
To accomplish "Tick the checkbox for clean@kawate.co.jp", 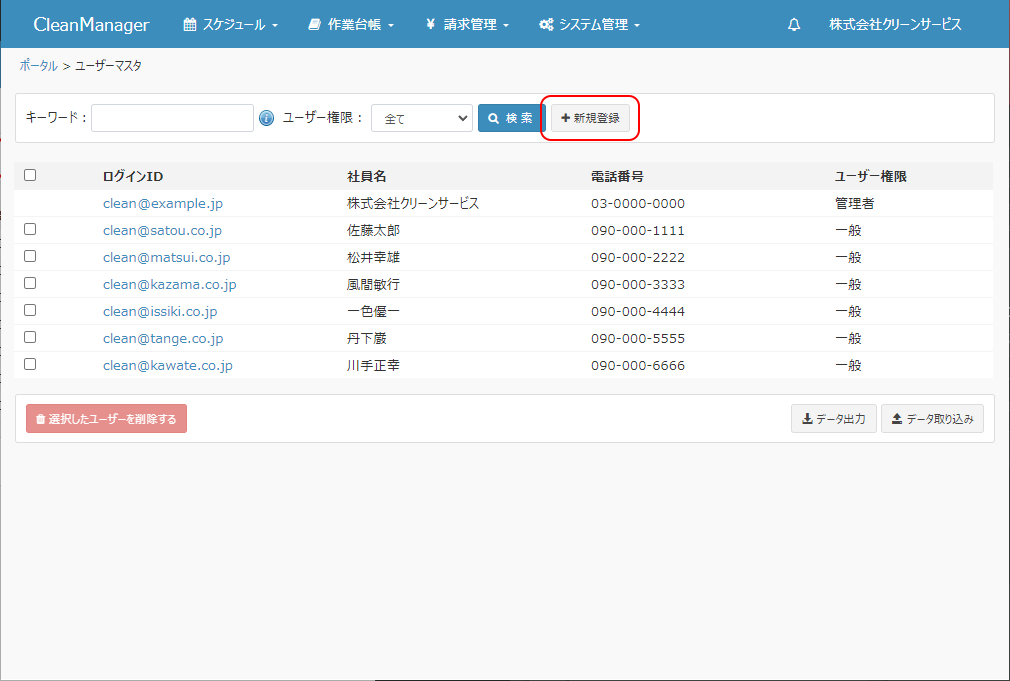I will [x=30, y=364].
